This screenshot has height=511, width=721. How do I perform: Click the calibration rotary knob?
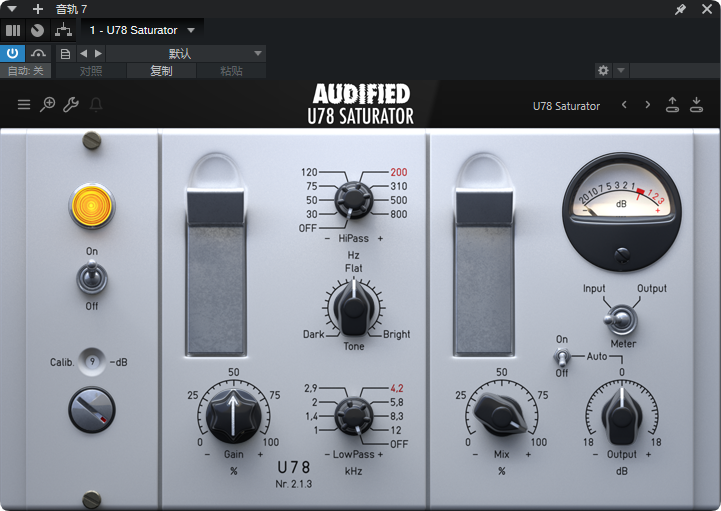pyautogui.click(x=92, y=410)
